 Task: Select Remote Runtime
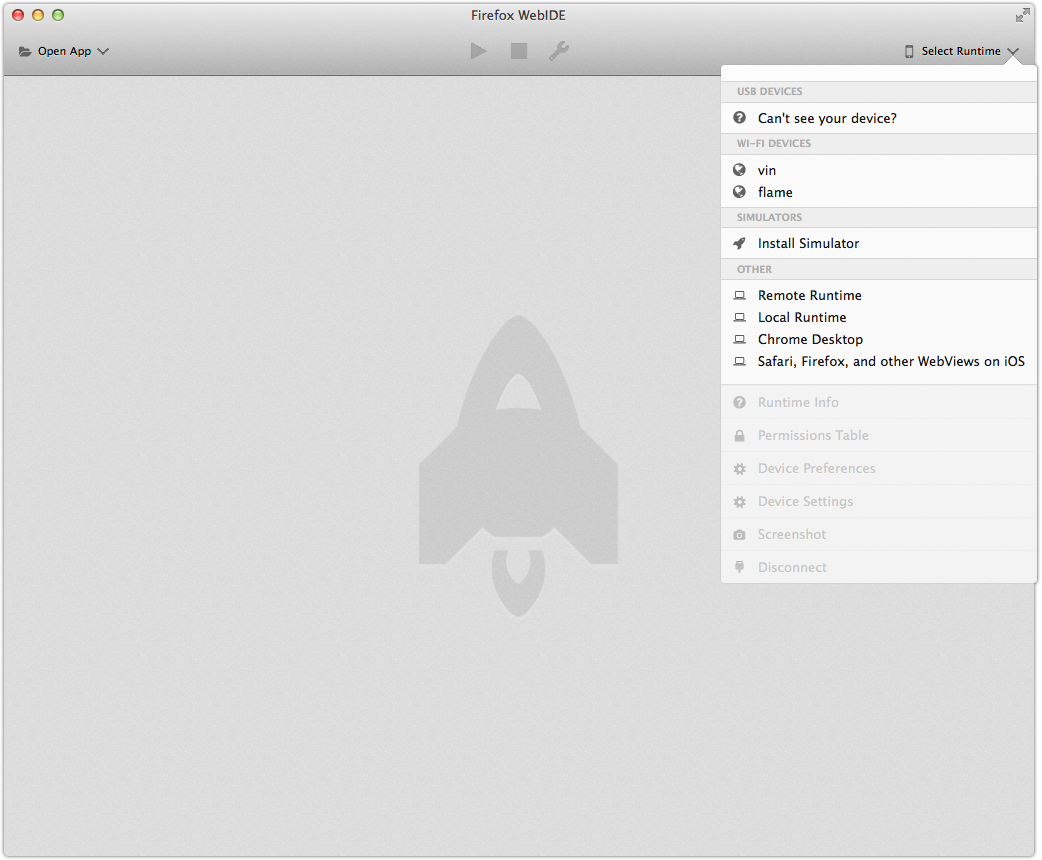pos(879,295)
